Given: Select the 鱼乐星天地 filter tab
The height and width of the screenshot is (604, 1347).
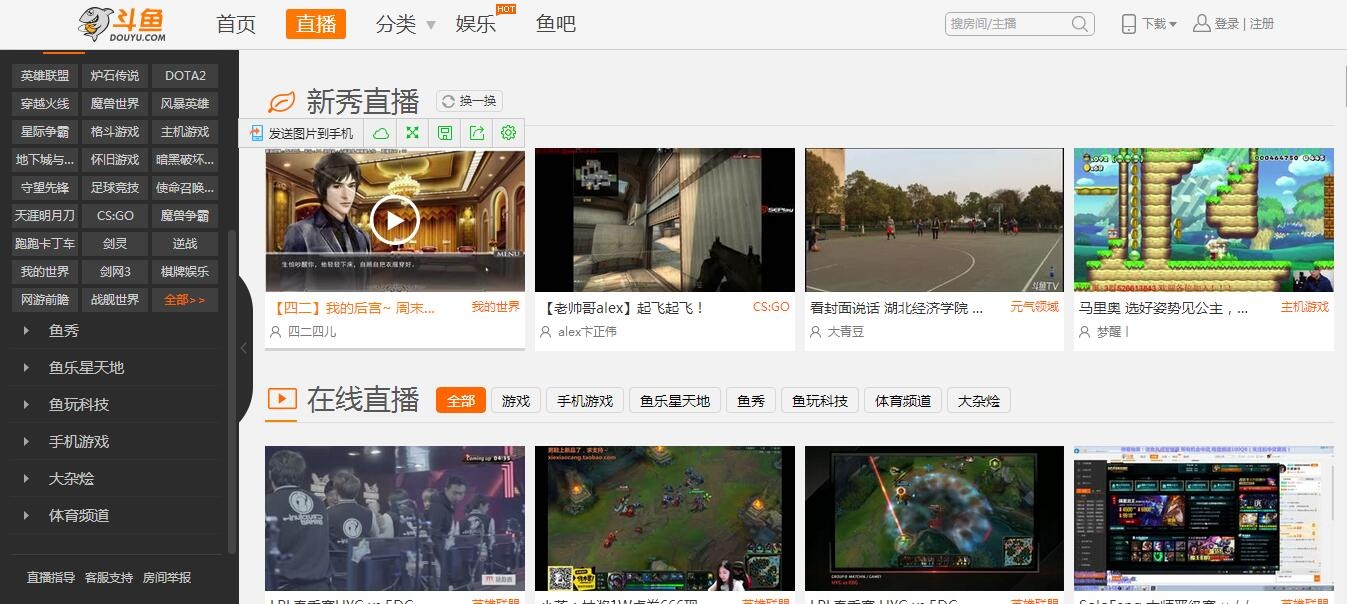Looking at the screenshot, I should click(x=675, y=400).
